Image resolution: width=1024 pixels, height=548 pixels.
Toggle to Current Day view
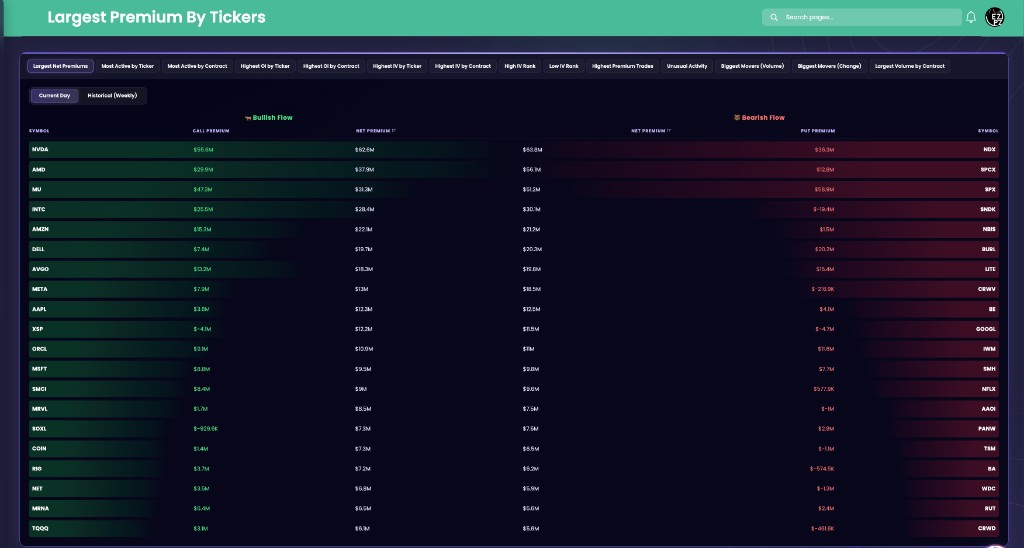pyautogui.click(x=54, y=95)
